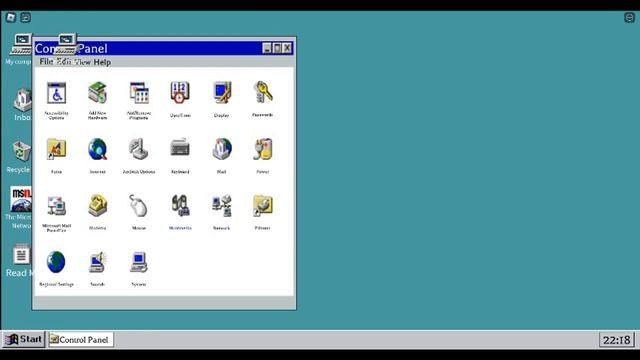Minimize the Control Panel window

click(267, 48)
